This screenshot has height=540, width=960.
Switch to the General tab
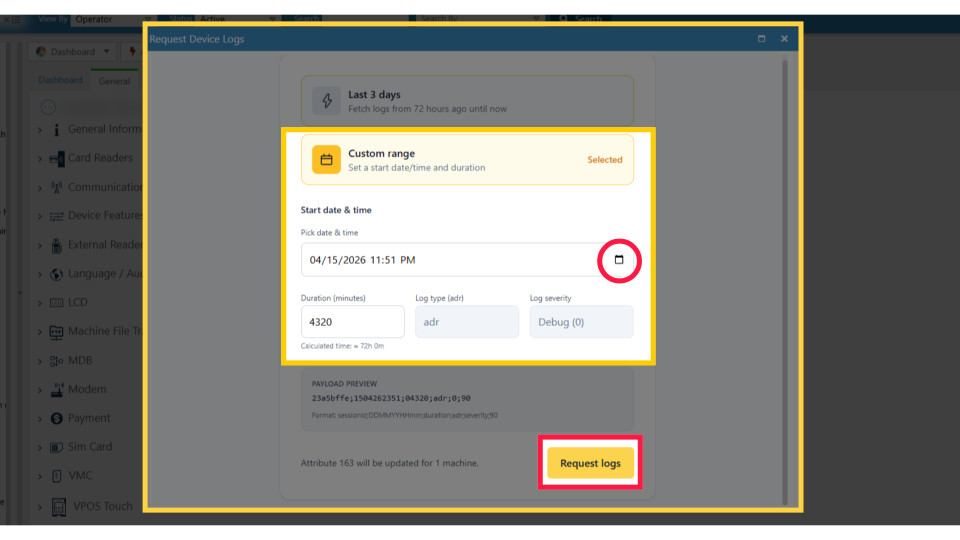[x=114, y=81]
